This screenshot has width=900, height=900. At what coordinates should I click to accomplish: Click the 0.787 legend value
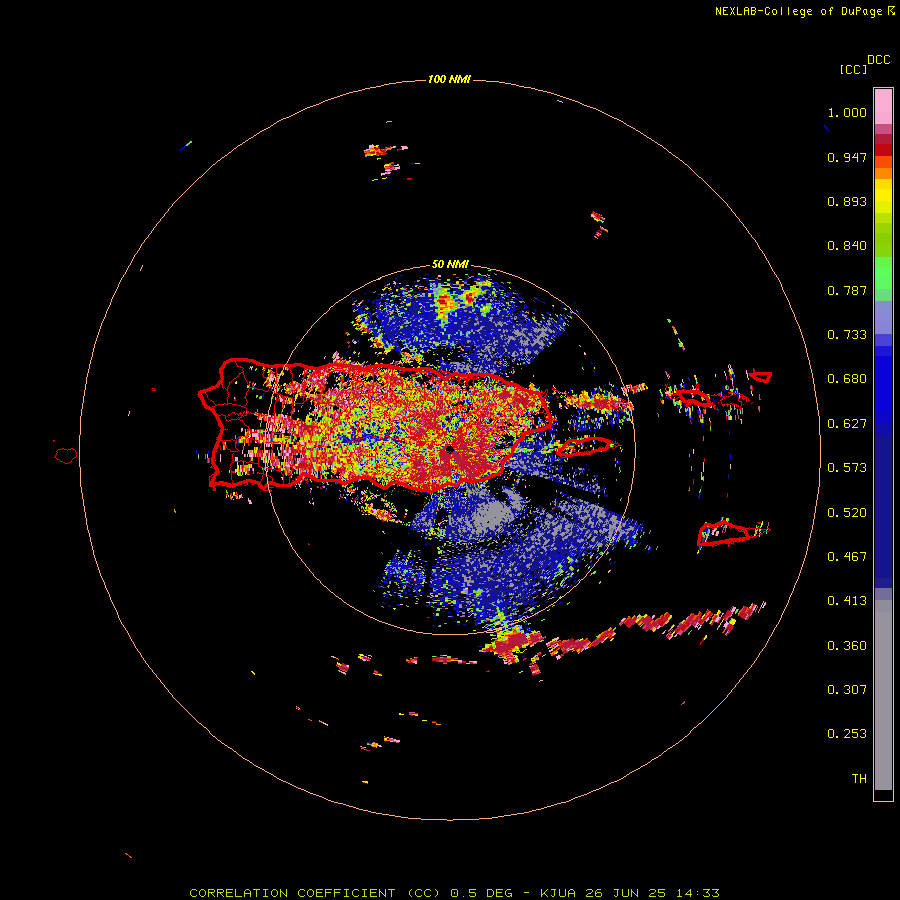[847, 290]
